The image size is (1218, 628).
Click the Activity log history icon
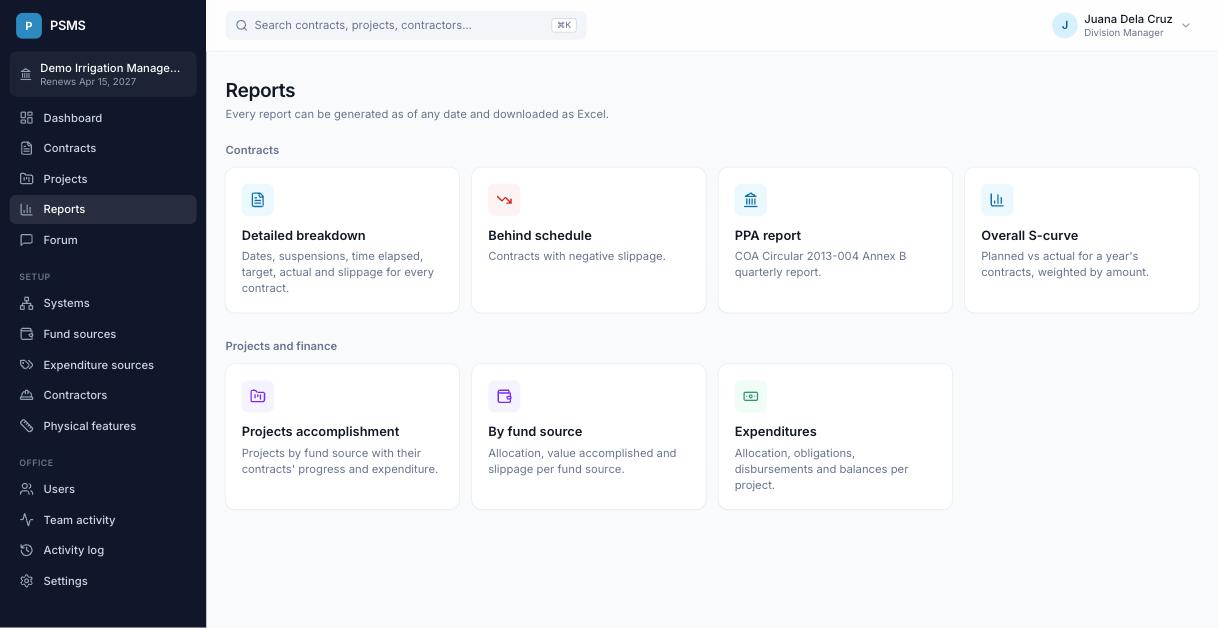(27, 550)
